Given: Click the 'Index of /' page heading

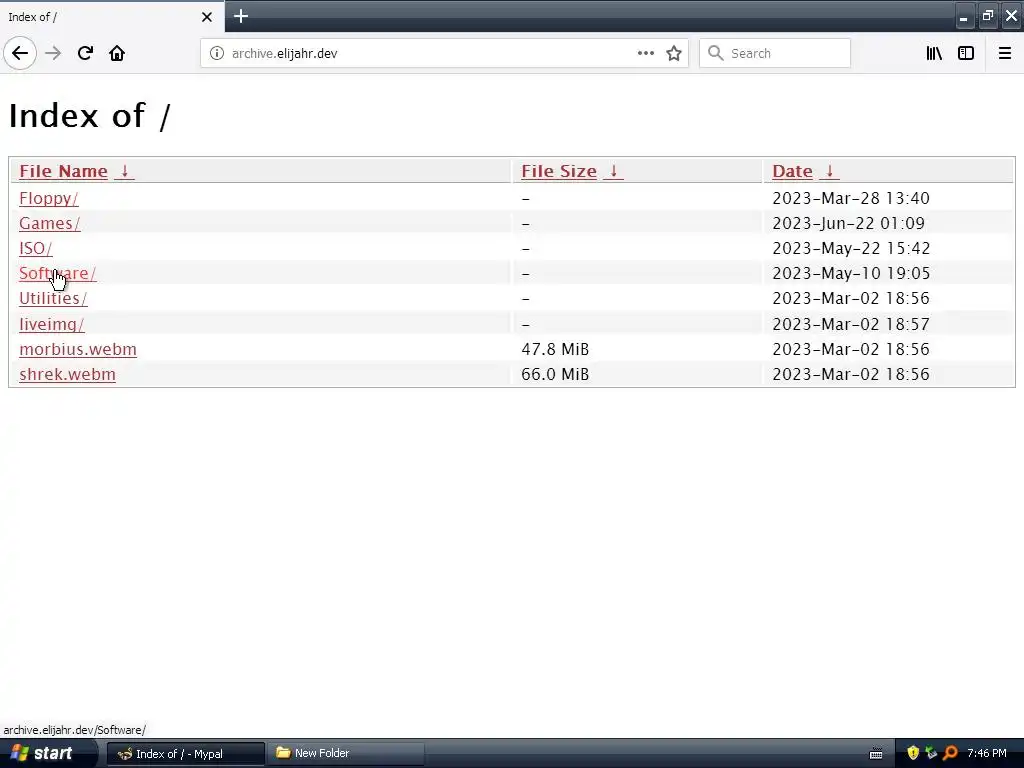Looking at the screenshot, I should coord(89,116).
